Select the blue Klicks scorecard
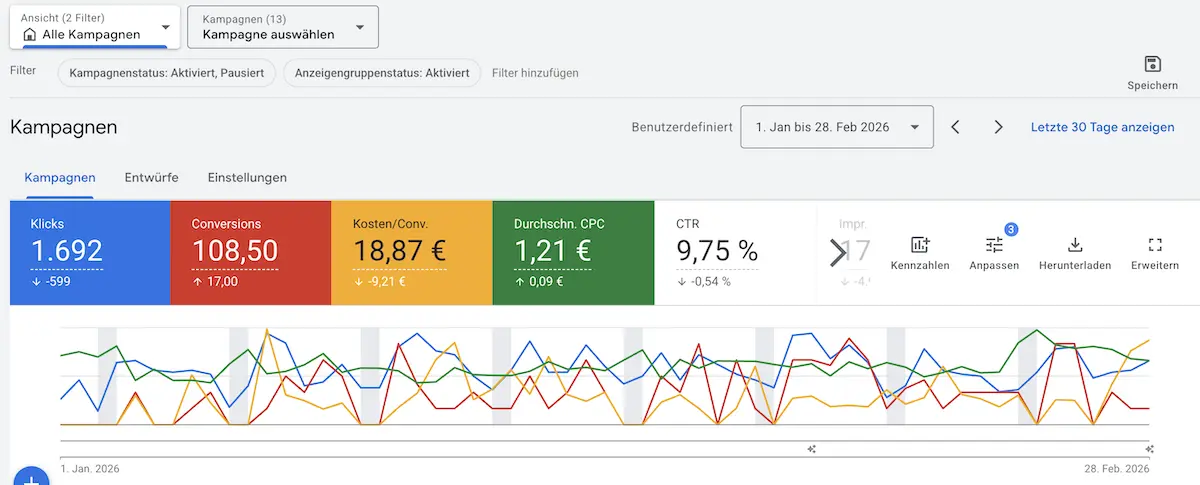Screen dimensions: 1200x485 [x=90, y=252]
